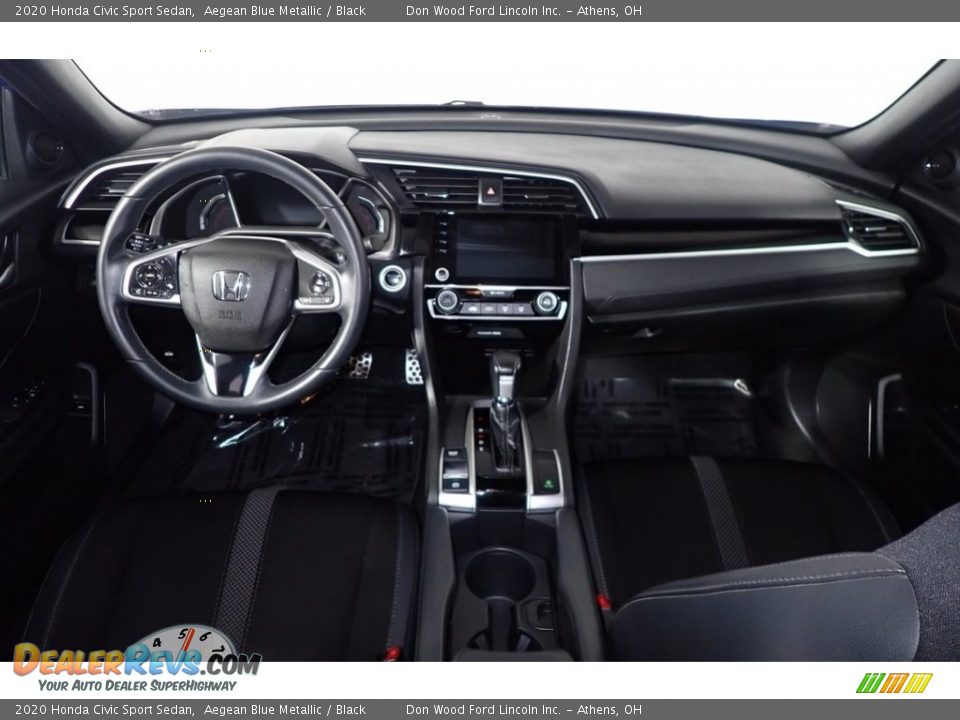The height and width of the screenshot is (720, 960).
Task: Click the Aegean Blue Metallic color name in the header
Action: tap(257, 13)
